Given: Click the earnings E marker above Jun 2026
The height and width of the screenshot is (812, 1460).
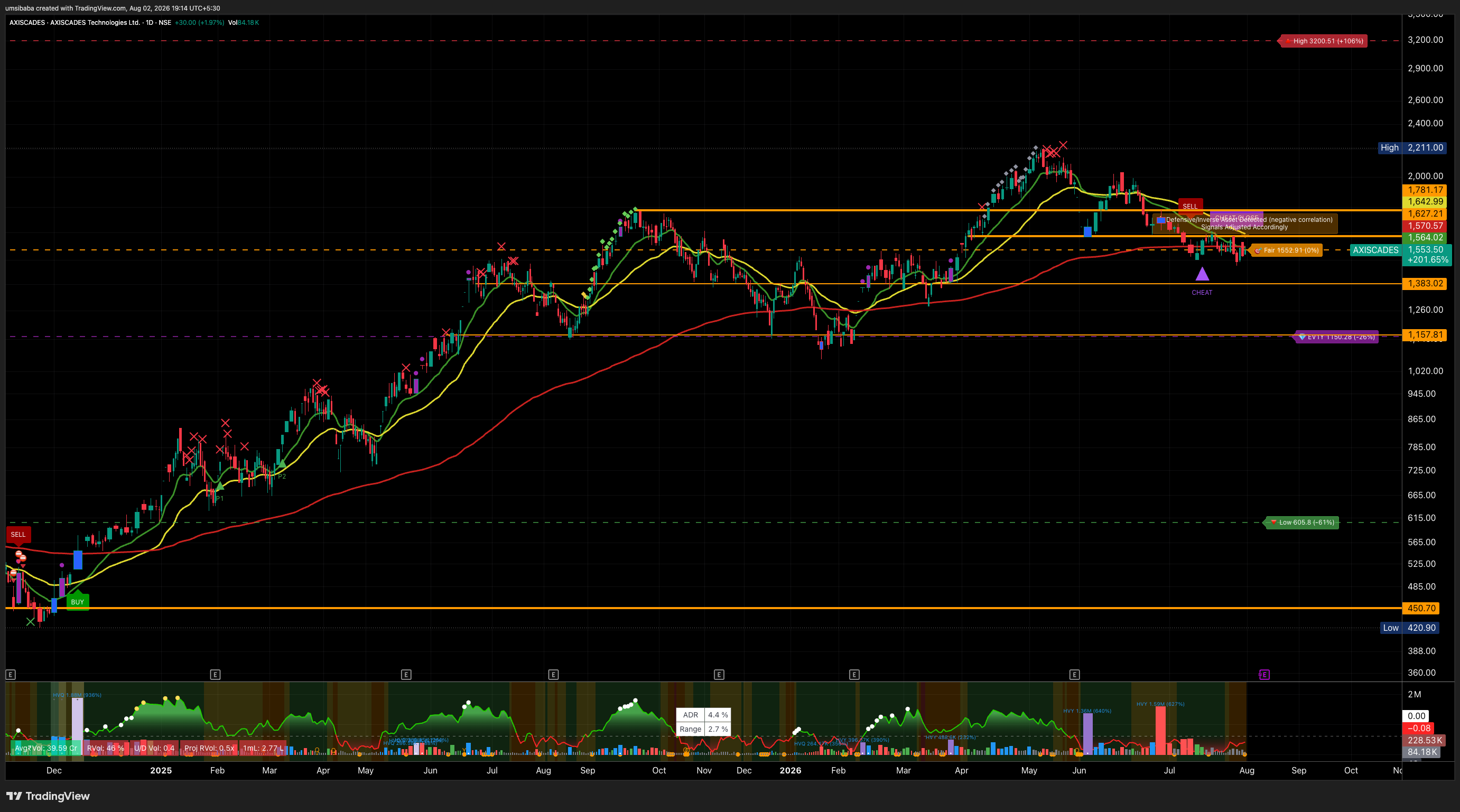Looking at the screenshot, I should click(x=1074, y=674).
